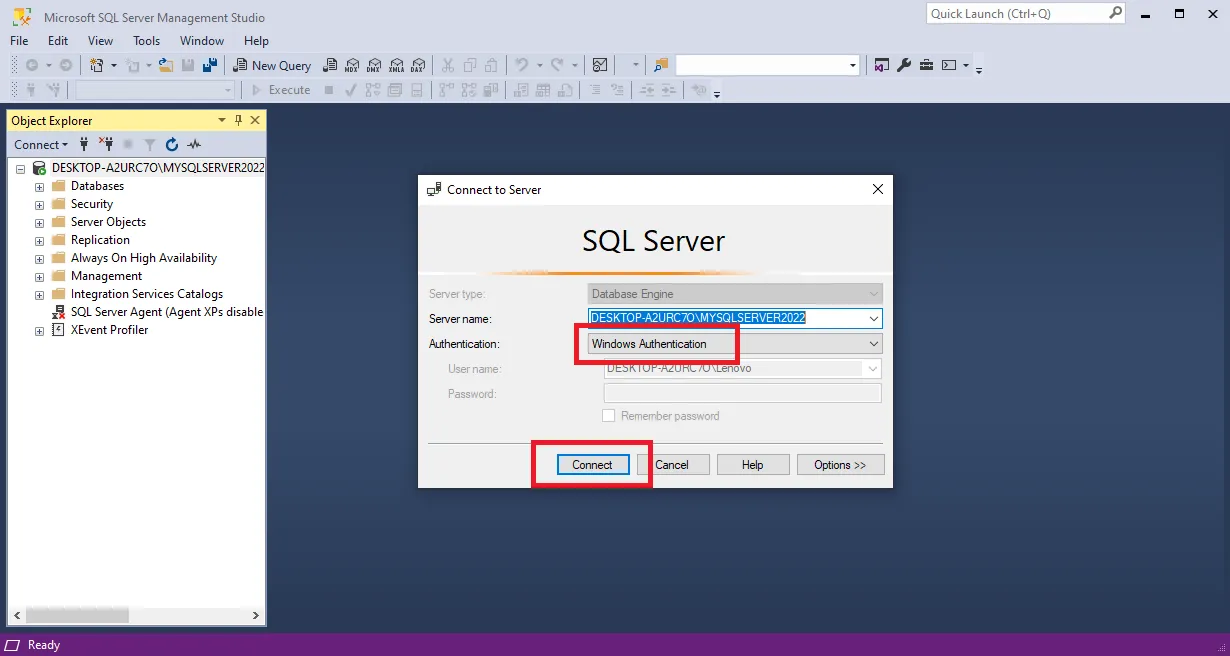Click Disconnect plug icon in Object Explorer

coord(106,144)
